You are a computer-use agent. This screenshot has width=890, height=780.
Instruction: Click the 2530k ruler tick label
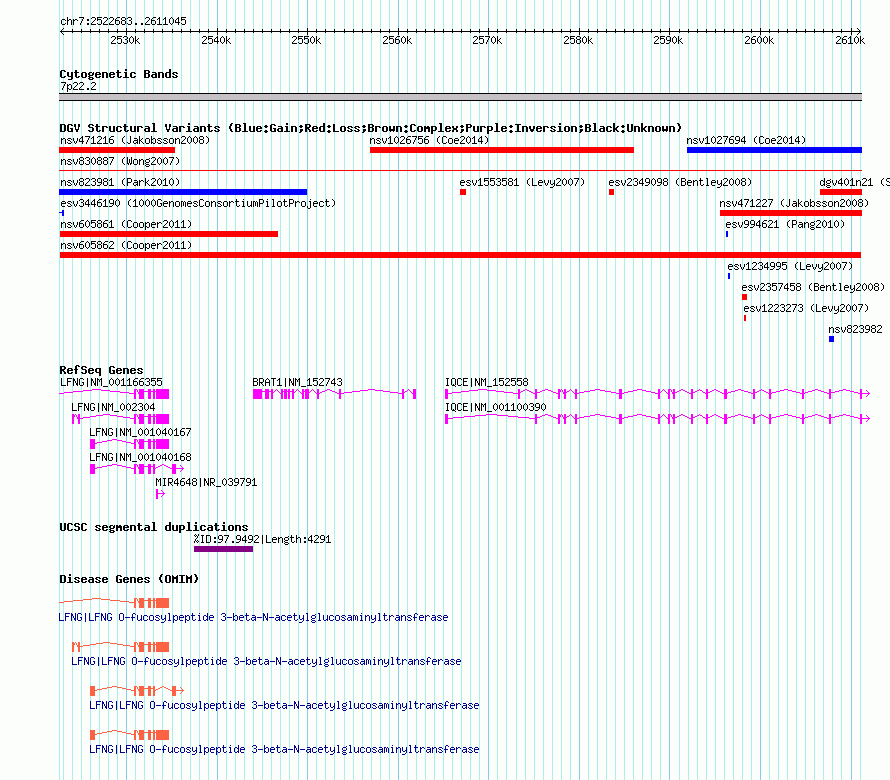tap(125, 40)
